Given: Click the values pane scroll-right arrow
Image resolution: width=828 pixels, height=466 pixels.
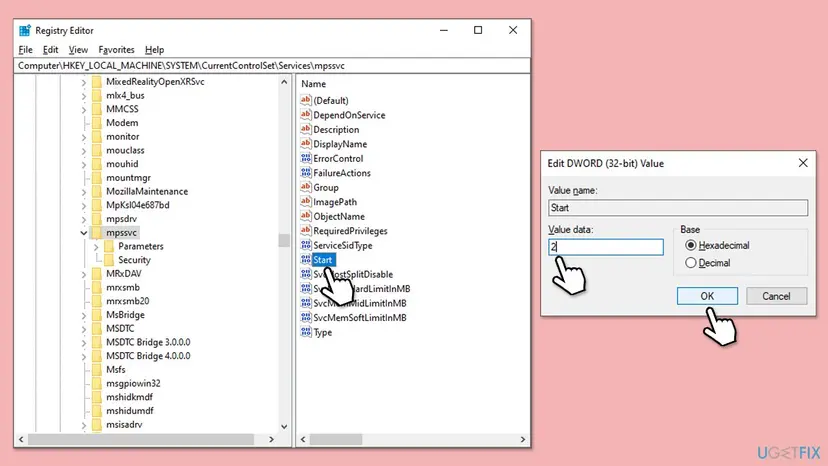Looking at the screenshot, I should (523, 439).
